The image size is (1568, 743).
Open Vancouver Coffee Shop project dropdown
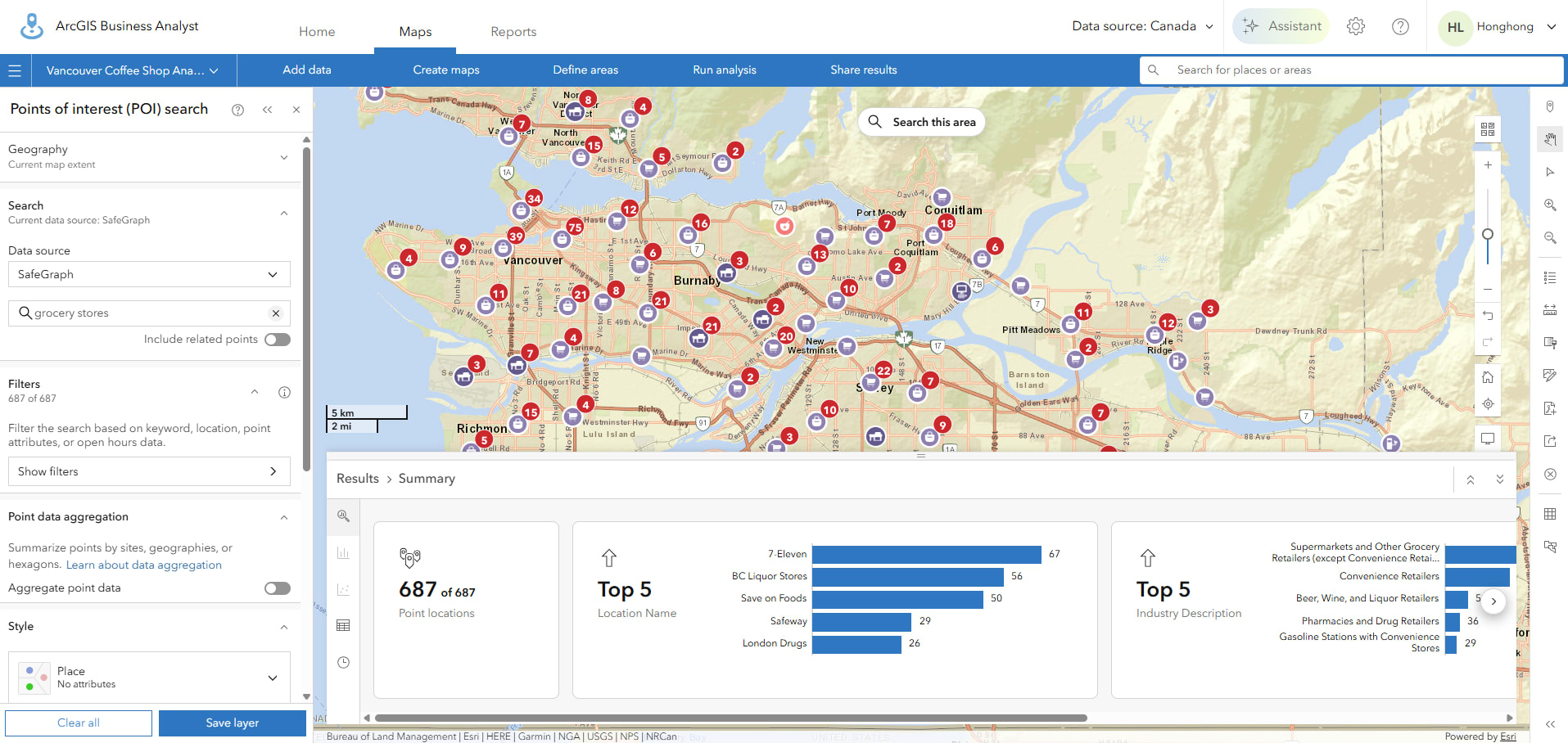pyautogui.click(x=133, y=70)
